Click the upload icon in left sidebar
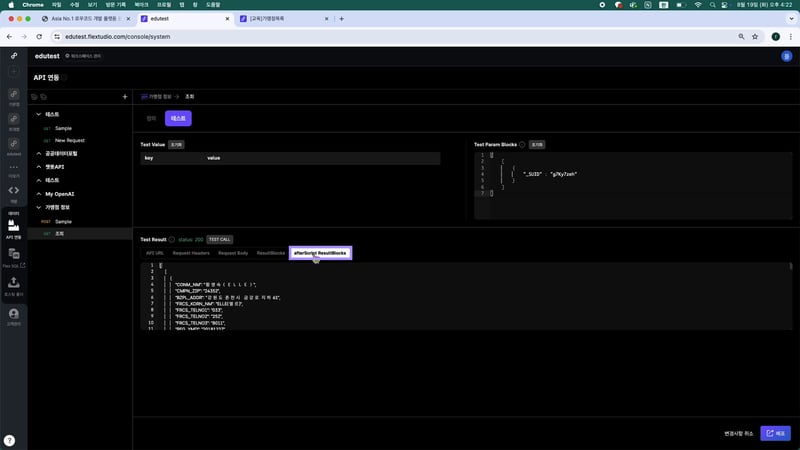The width and height of the screenshot is (800, 450). 14,284
